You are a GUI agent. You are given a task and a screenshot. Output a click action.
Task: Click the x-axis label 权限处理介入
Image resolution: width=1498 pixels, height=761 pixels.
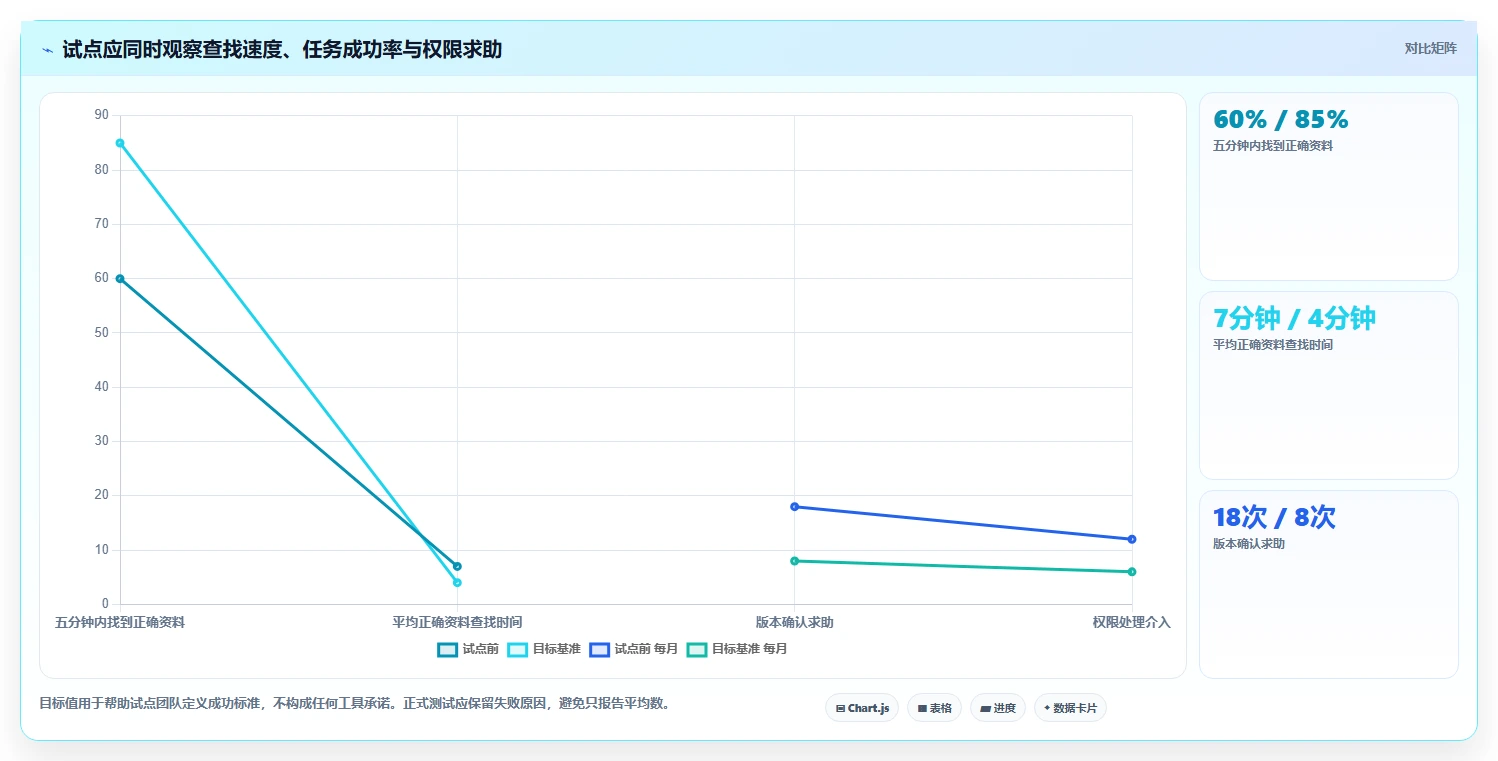(1132, 622)
